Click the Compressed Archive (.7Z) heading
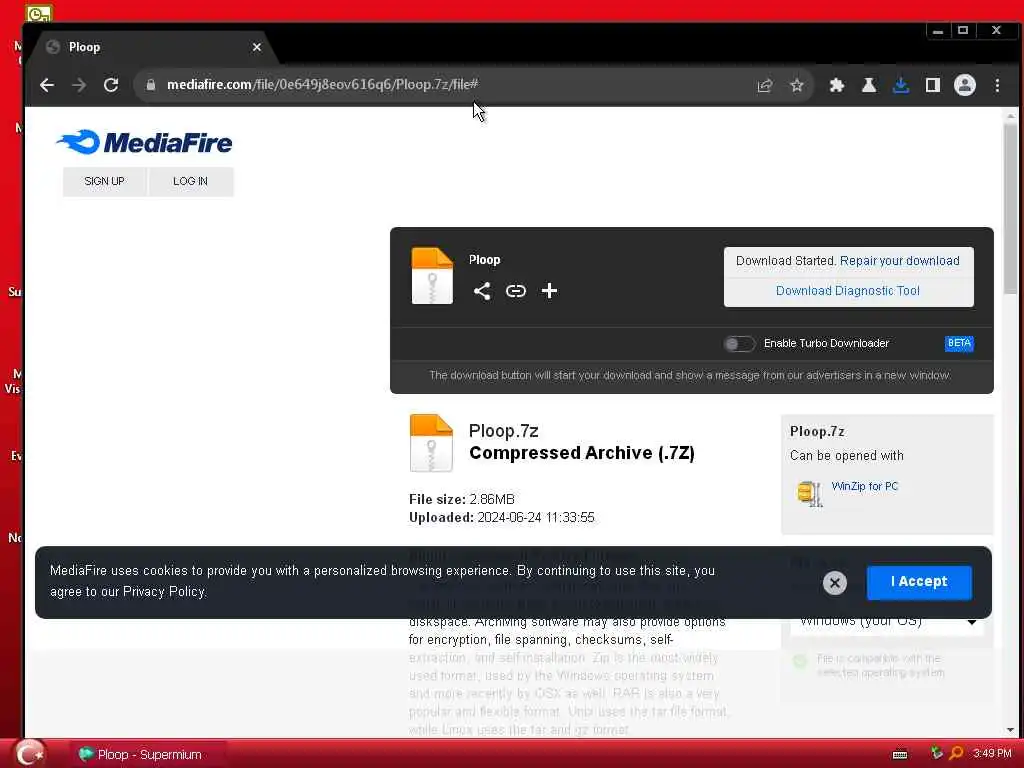 582,453
